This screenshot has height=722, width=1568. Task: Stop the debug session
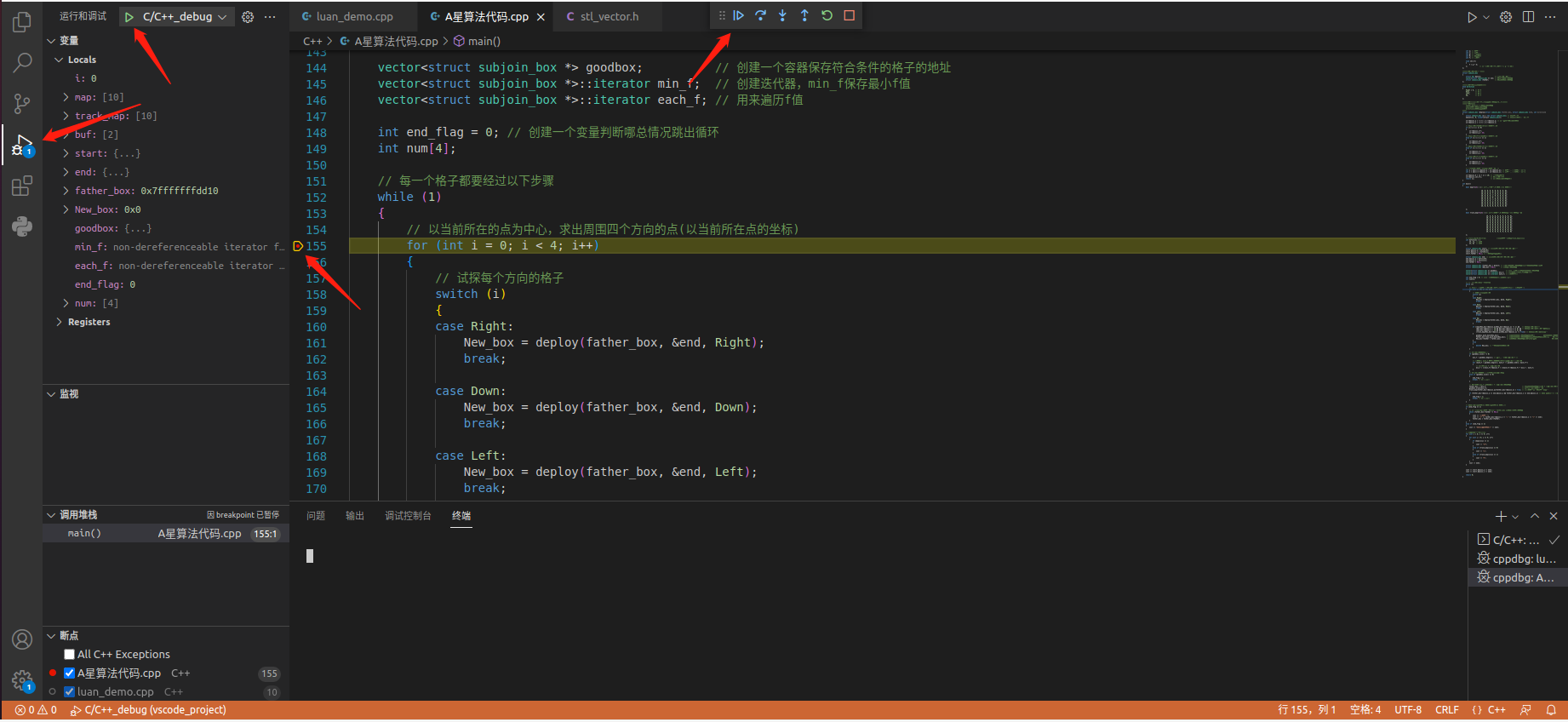click(849, 15)
